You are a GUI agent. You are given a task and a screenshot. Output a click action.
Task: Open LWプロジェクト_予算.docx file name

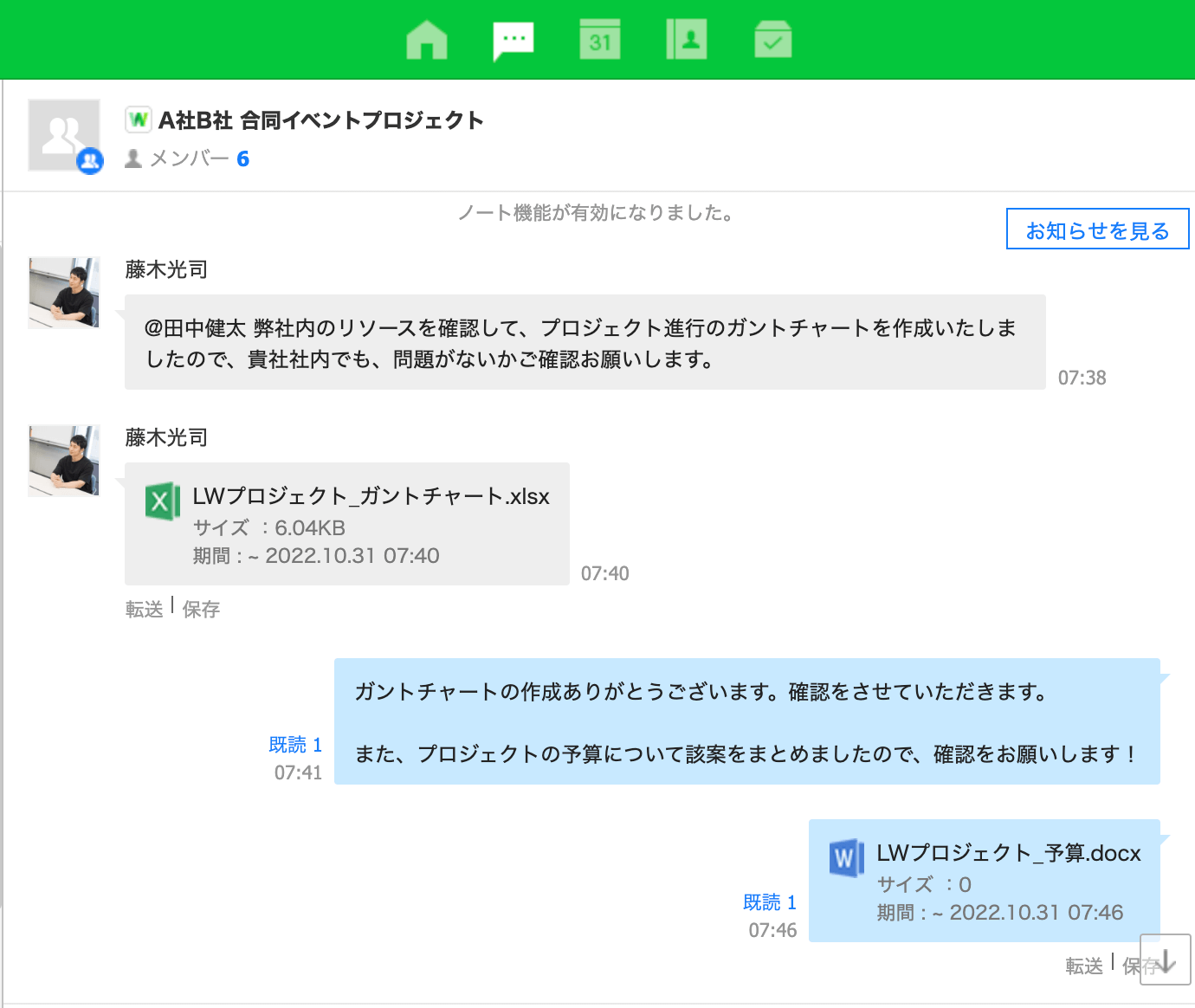click(x=1008, y=853)
